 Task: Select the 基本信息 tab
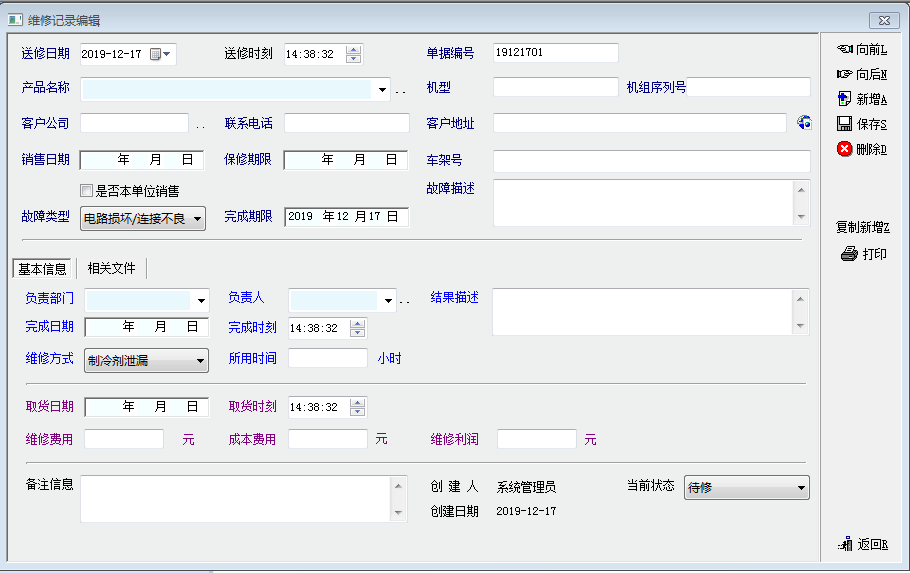click(42, 268)
